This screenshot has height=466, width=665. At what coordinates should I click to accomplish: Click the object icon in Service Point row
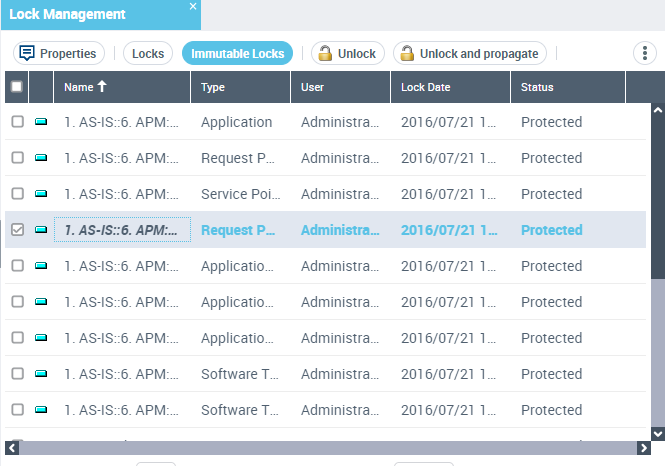[x=41, y=194]
